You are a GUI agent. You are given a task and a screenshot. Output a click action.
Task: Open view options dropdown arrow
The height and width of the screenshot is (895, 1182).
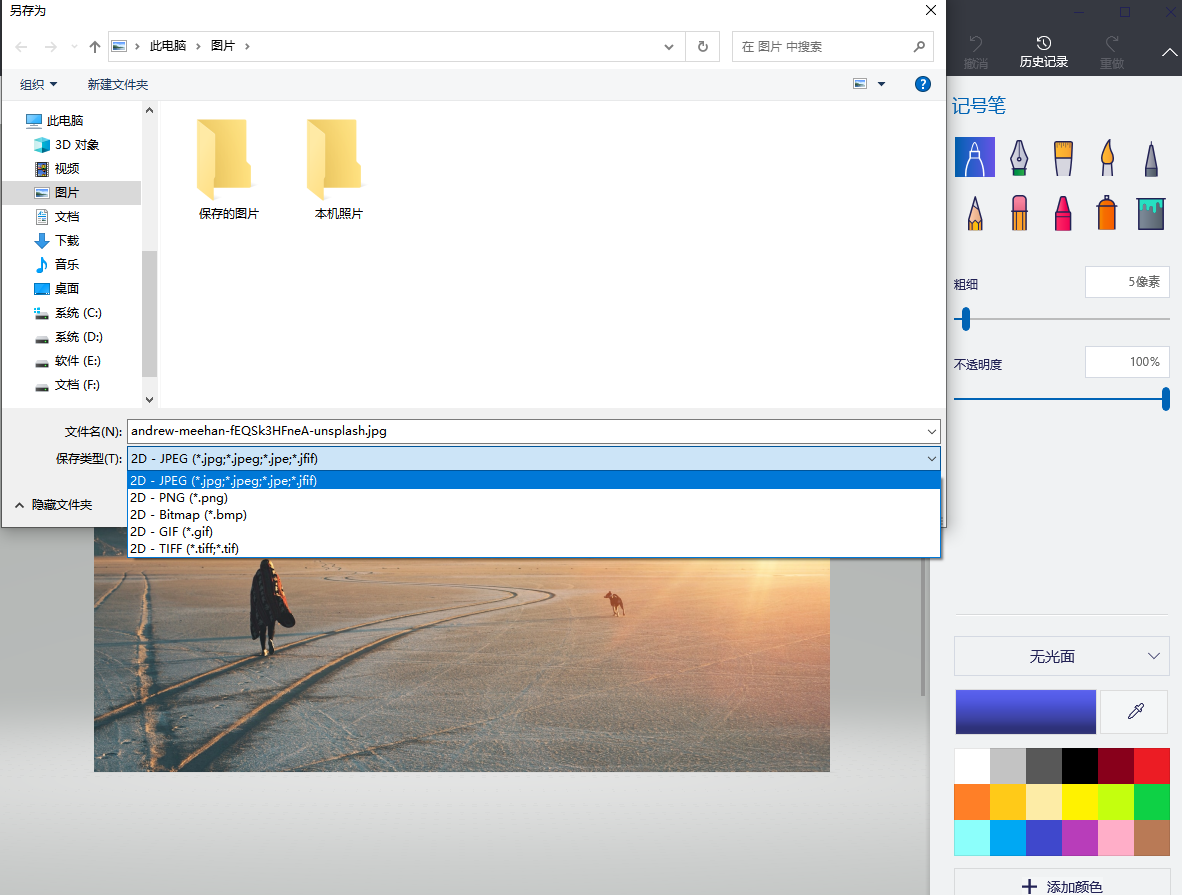point(881,84)
